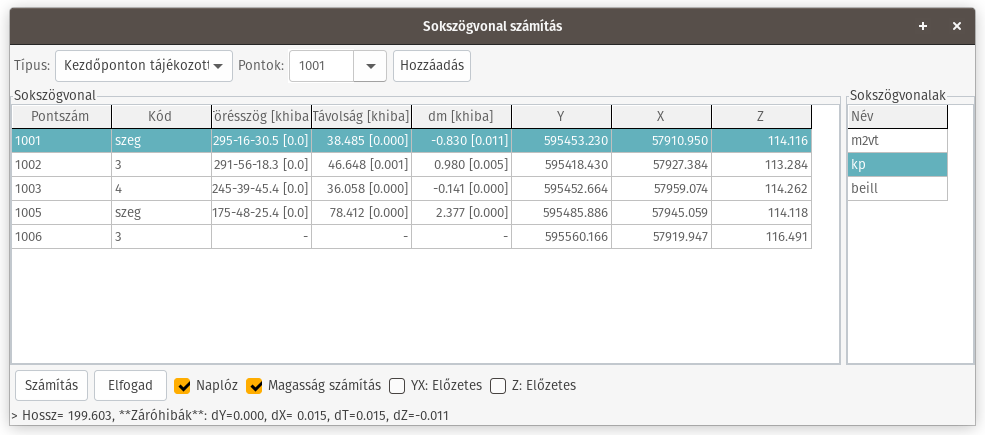Click distance cell 36.058 [0.000]
The height and width of the screenshot is (435, 985).
pos(361,189)
